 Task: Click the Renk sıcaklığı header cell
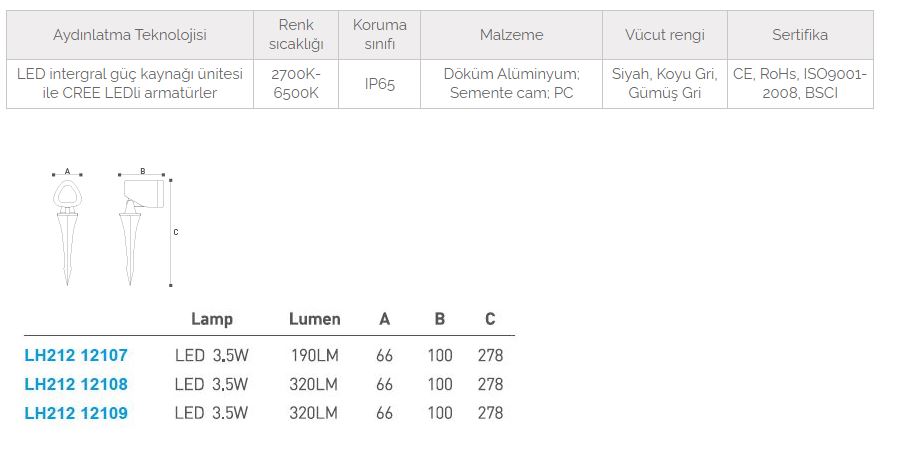[x=296, y=35]
